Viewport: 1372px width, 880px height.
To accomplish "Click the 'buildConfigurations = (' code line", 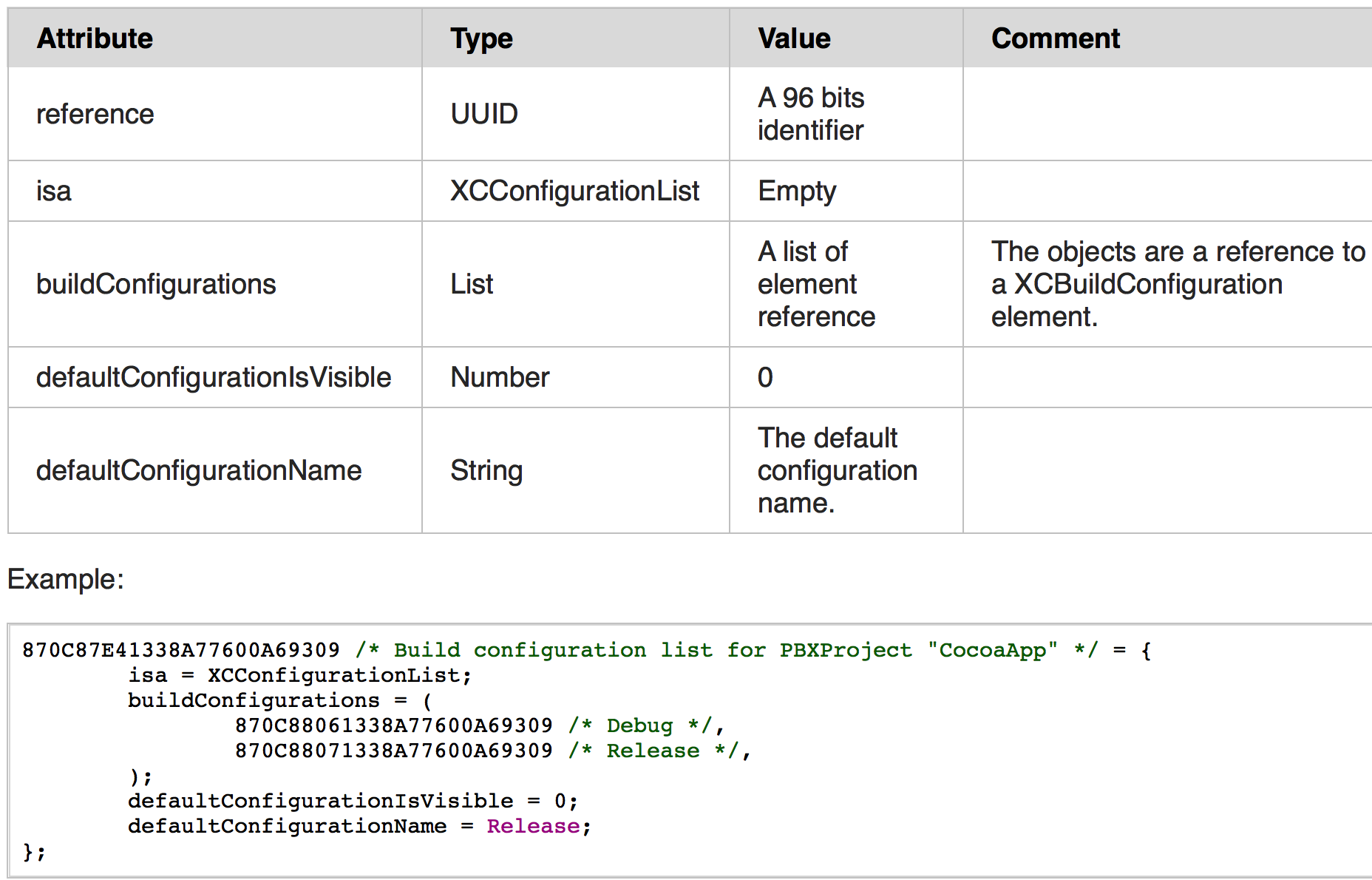I will pyautogui.click(x=280, y=700).
